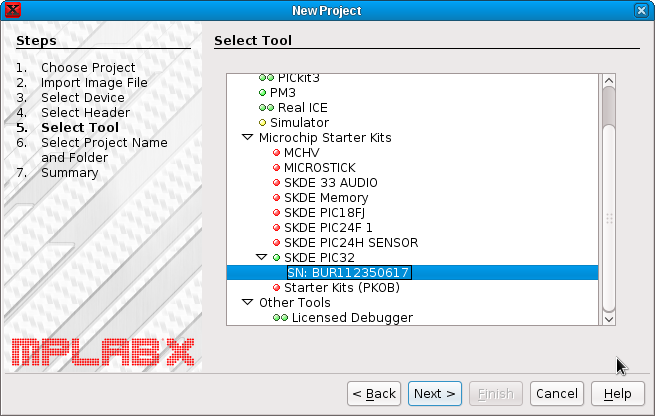655x416 pixels.
Task: Select serial number SN: BUR112350617
Action: point(349,273)
